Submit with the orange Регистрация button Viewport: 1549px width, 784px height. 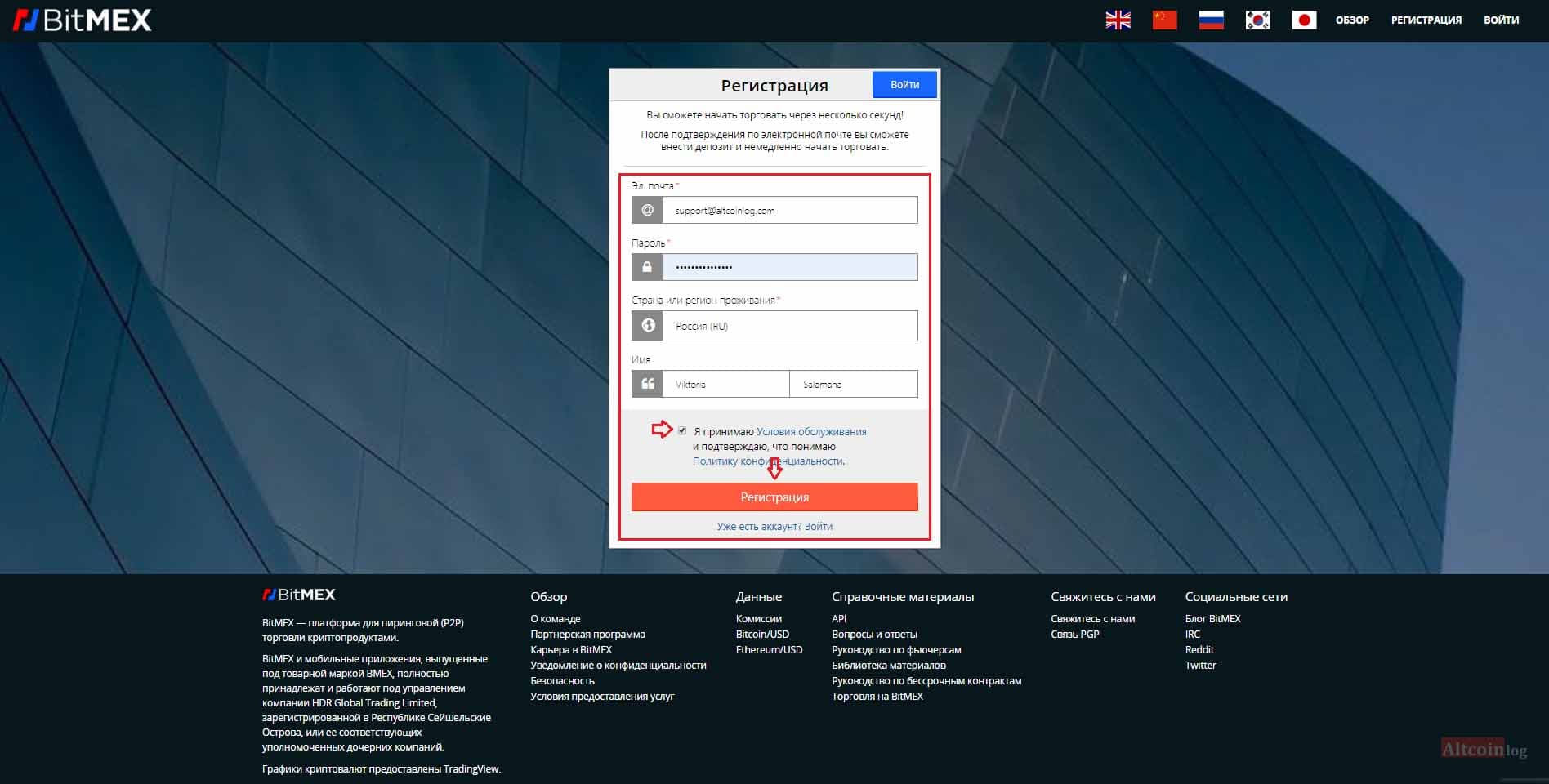774,497
